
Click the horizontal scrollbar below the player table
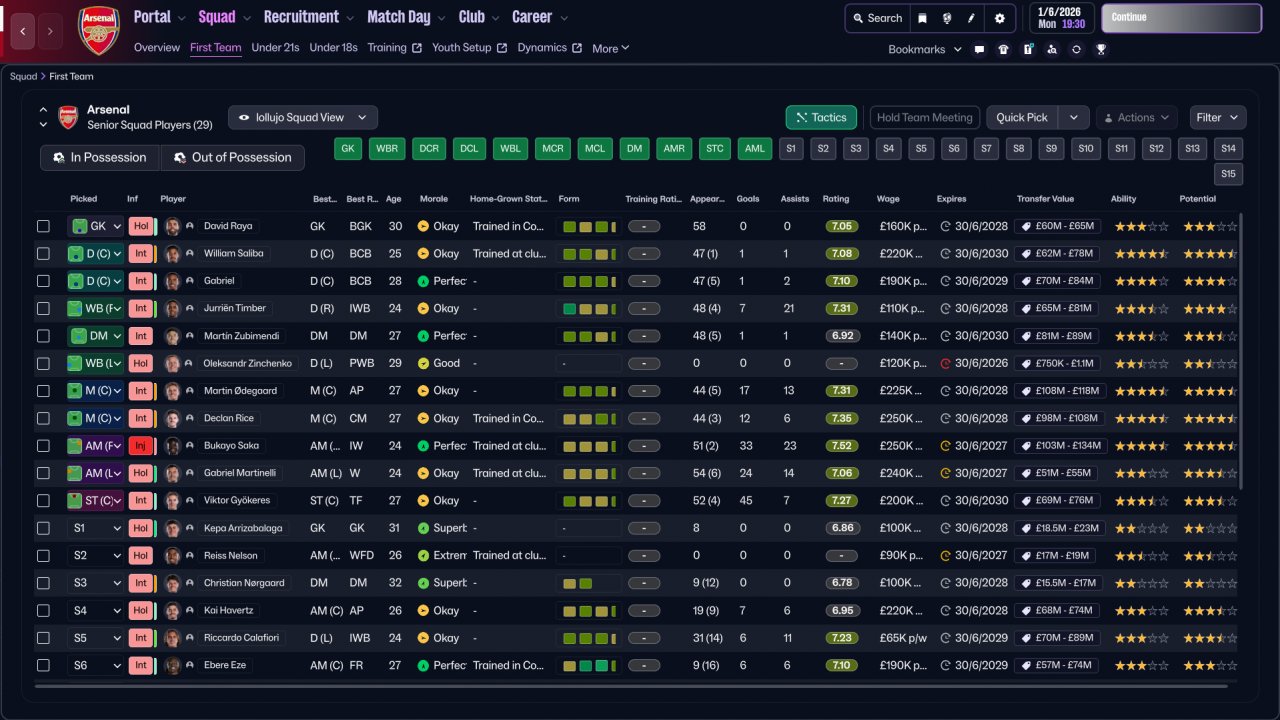(x=631, y=687)
